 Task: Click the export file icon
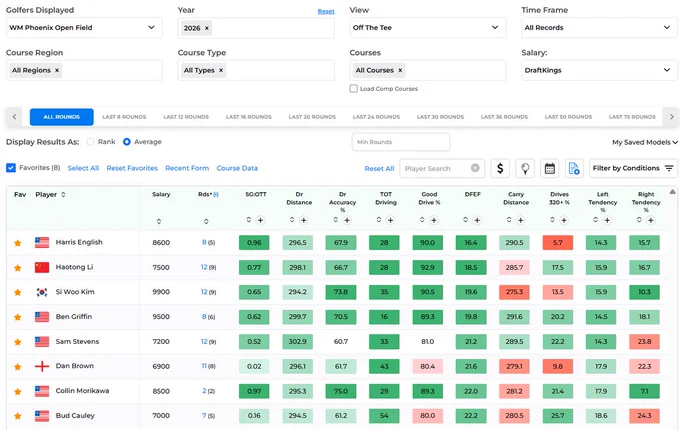tap(574, 168)
